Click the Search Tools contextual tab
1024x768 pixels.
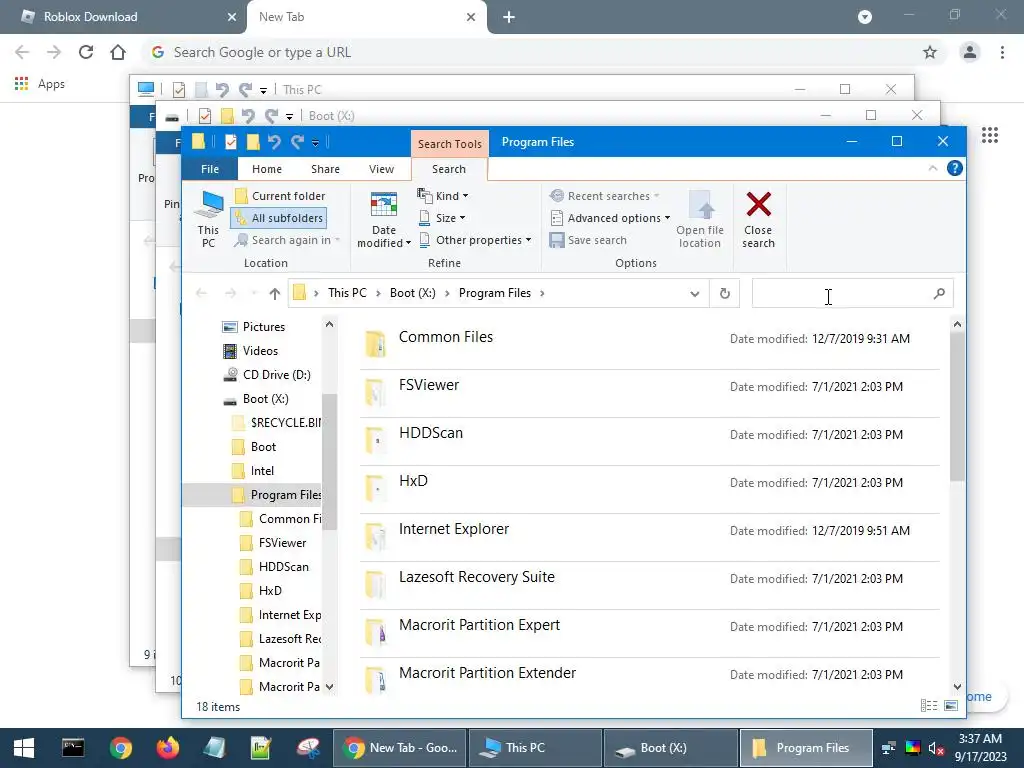449,144
